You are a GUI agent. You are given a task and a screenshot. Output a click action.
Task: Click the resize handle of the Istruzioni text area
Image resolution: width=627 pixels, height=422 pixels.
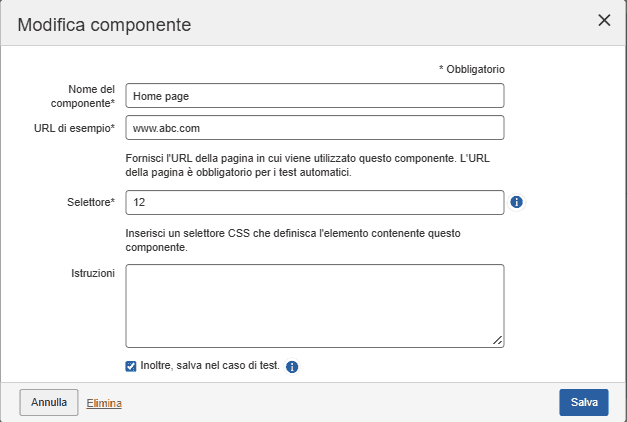click(x=497, y=340)
